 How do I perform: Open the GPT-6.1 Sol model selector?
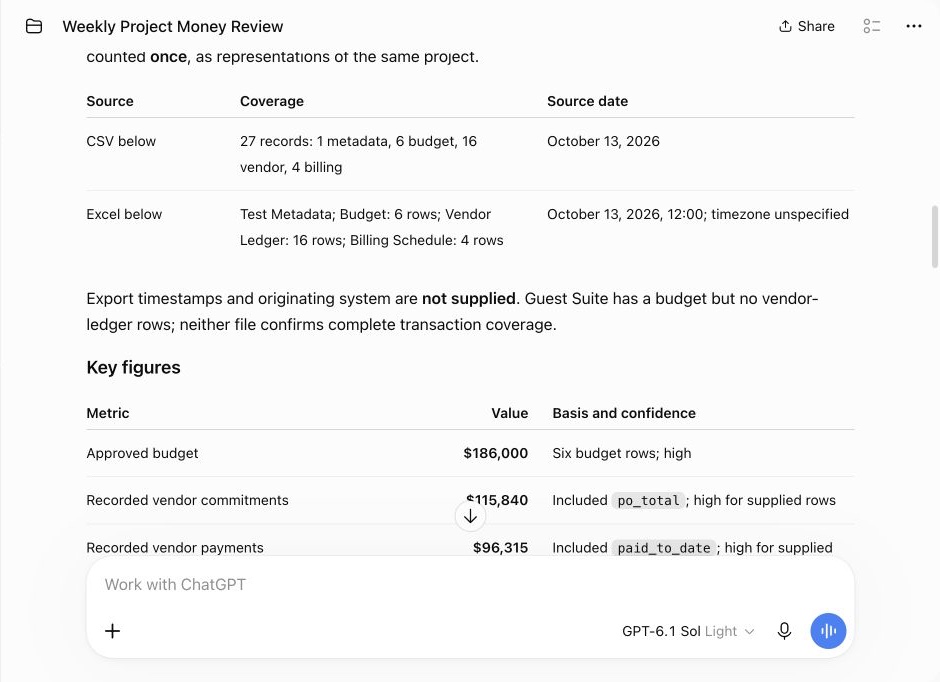tap(688, 631)
